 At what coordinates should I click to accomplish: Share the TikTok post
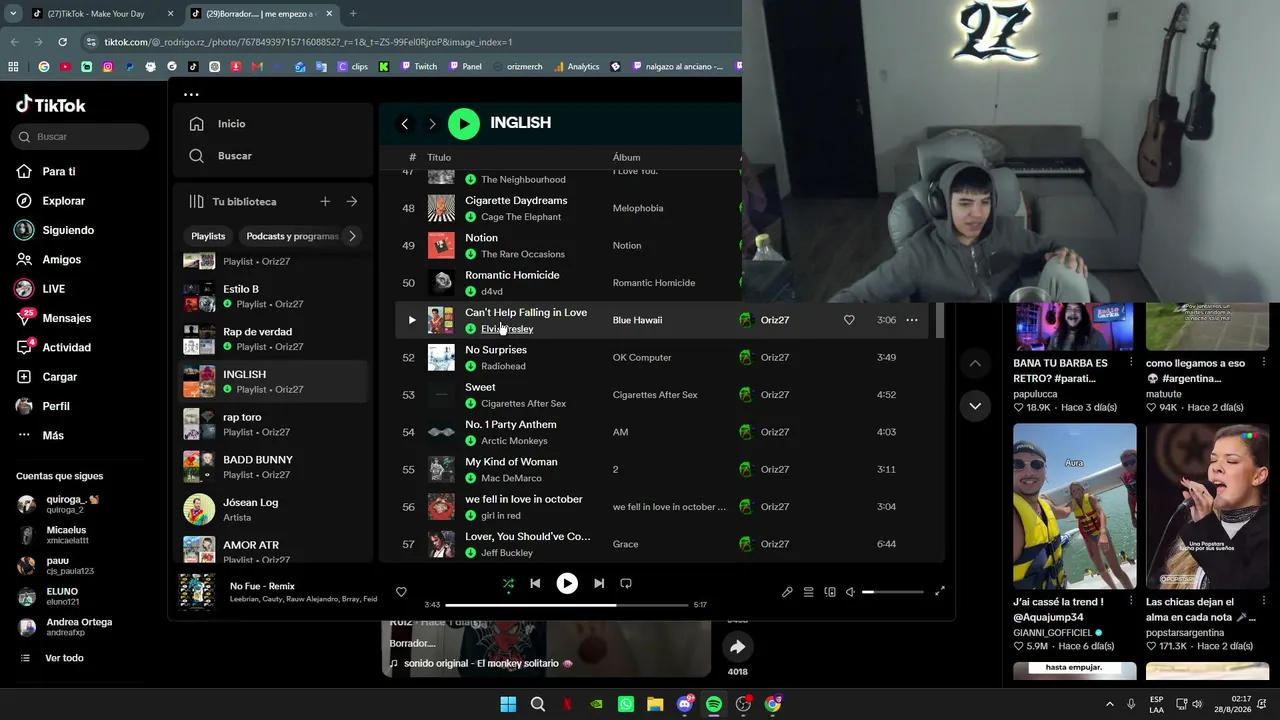737,647
